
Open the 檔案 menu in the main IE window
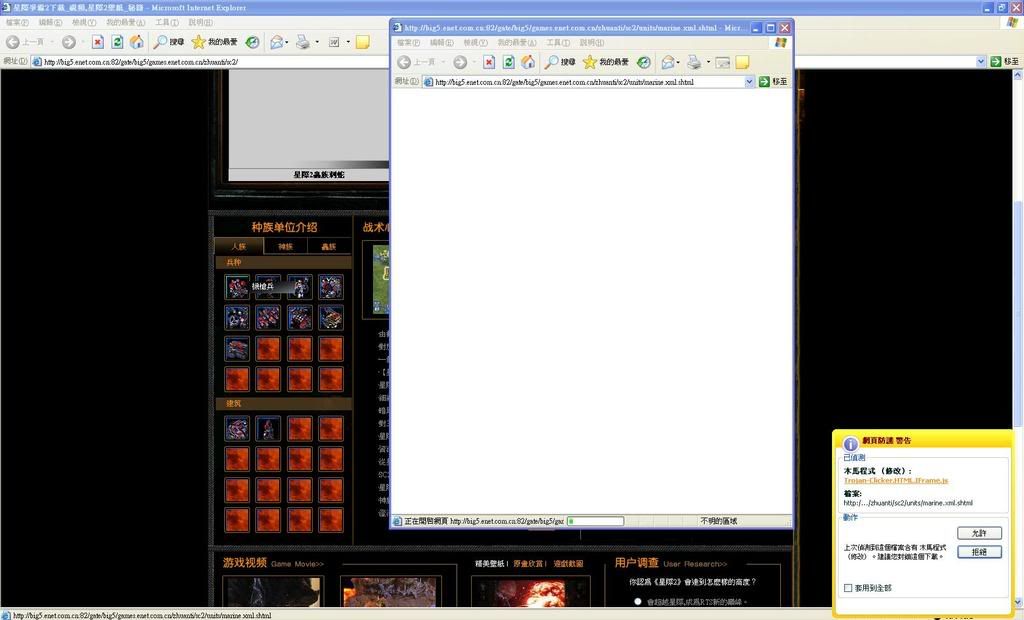point(17,22)
